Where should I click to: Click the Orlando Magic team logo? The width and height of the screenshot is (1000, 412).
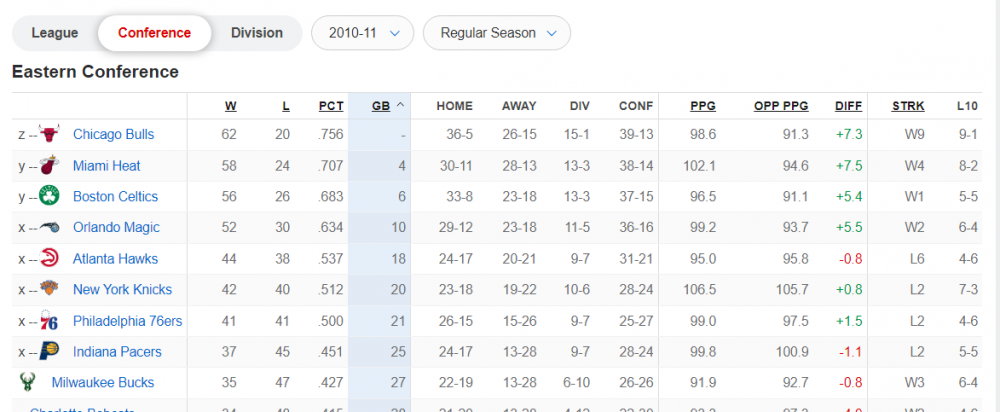pyautogui.click(x=50, y=227)
